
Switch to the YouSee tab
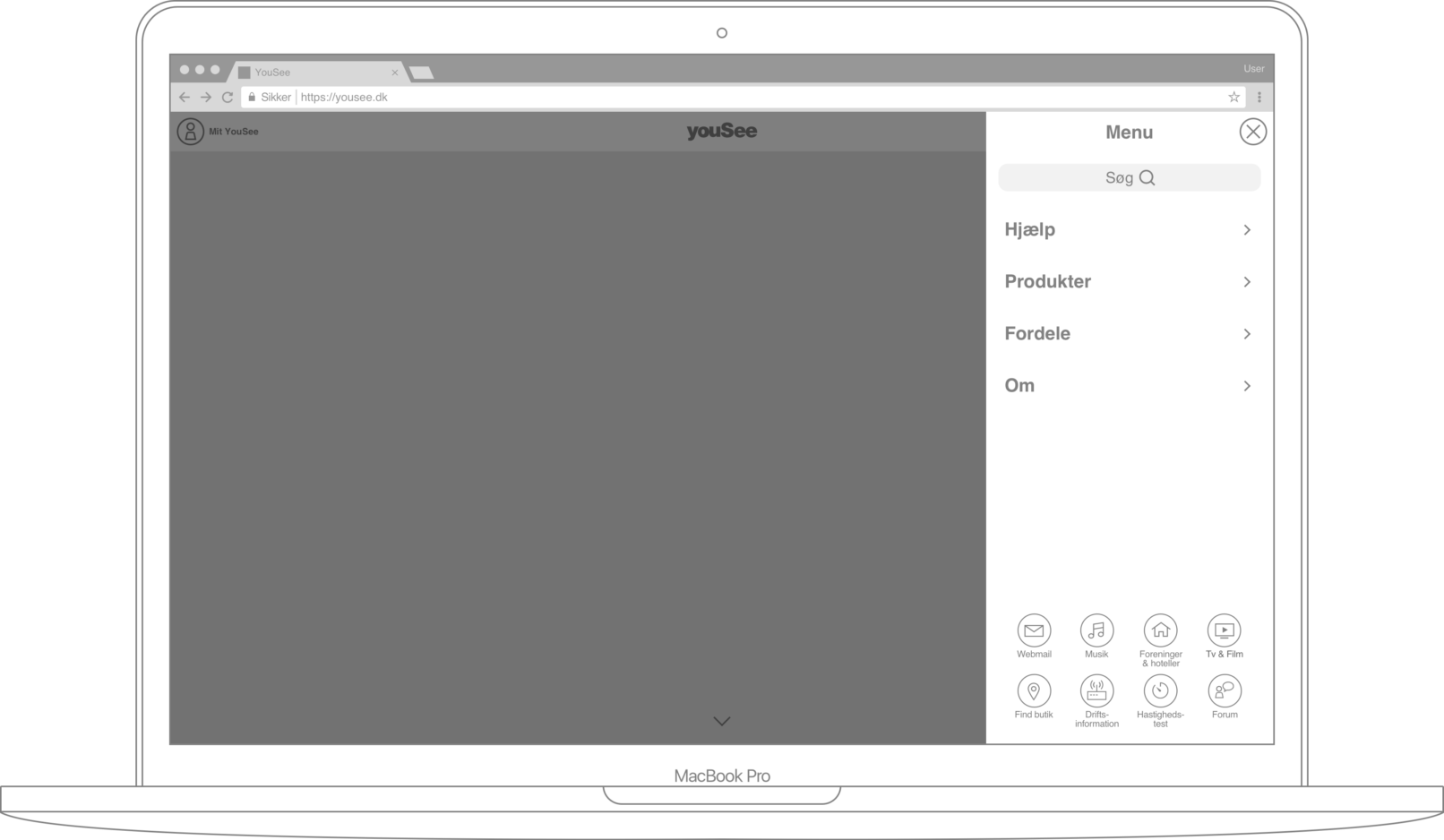tap(318, 73)
